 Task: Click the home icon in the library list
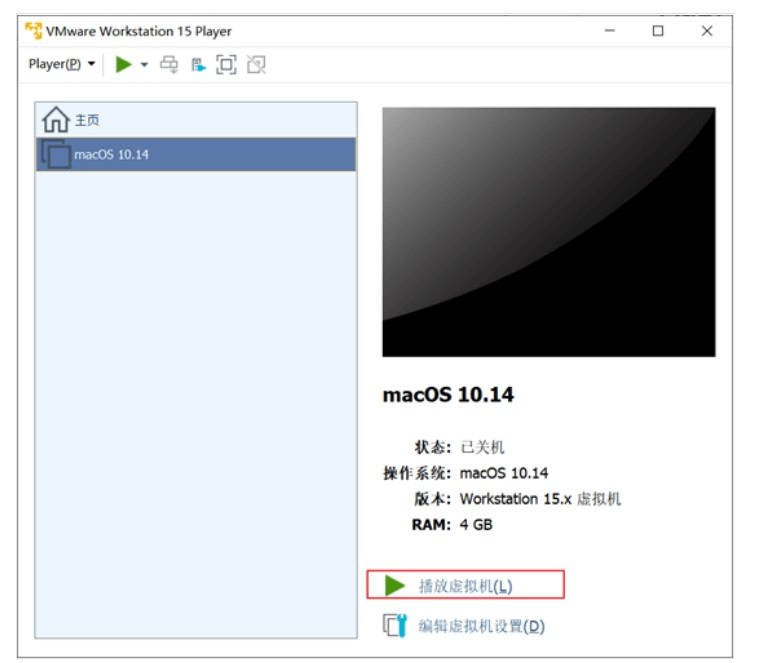55,121
